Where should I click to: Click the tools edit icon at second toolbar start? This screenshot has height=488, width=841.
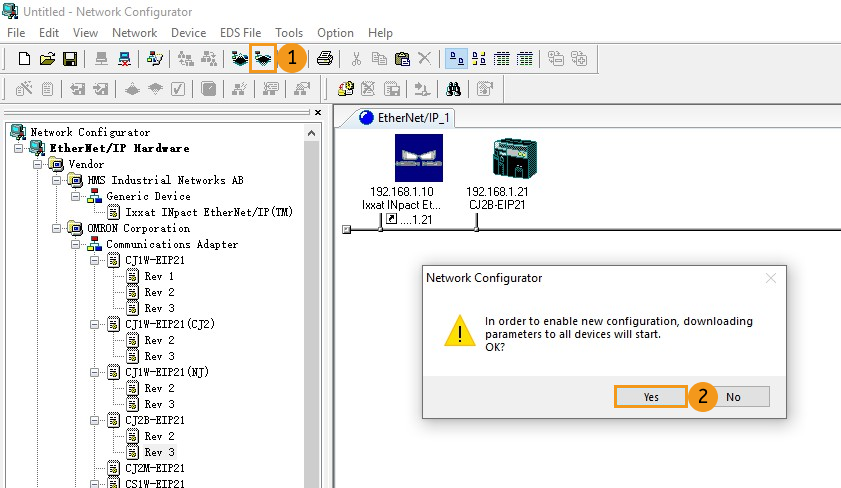[x=24, y=88]
